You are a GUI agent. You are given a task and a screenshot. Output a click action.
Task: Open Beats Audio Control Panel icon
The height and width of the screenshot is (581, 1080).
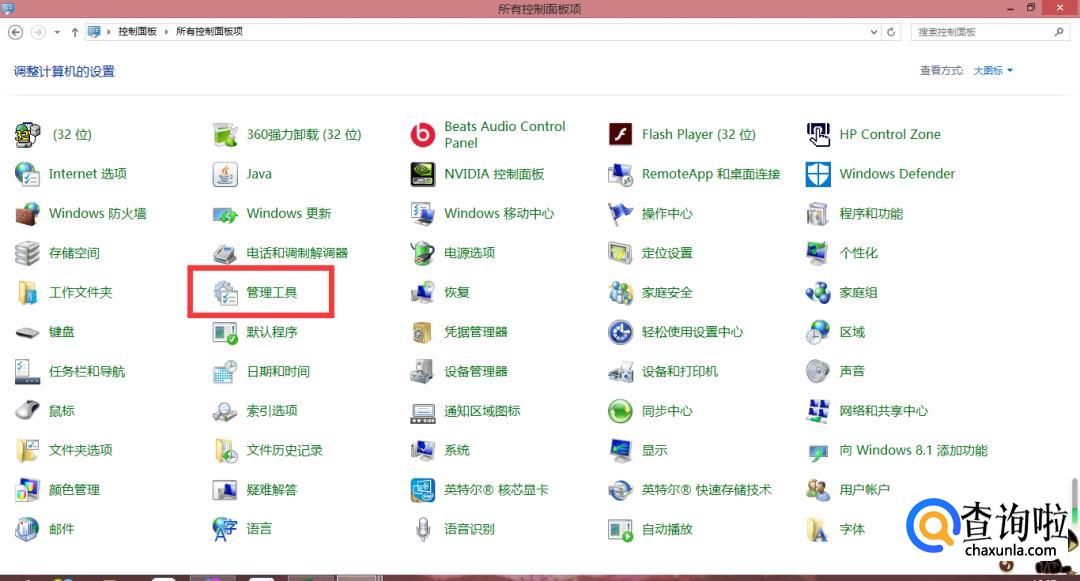pyautogui.click(x=422, y=134)
